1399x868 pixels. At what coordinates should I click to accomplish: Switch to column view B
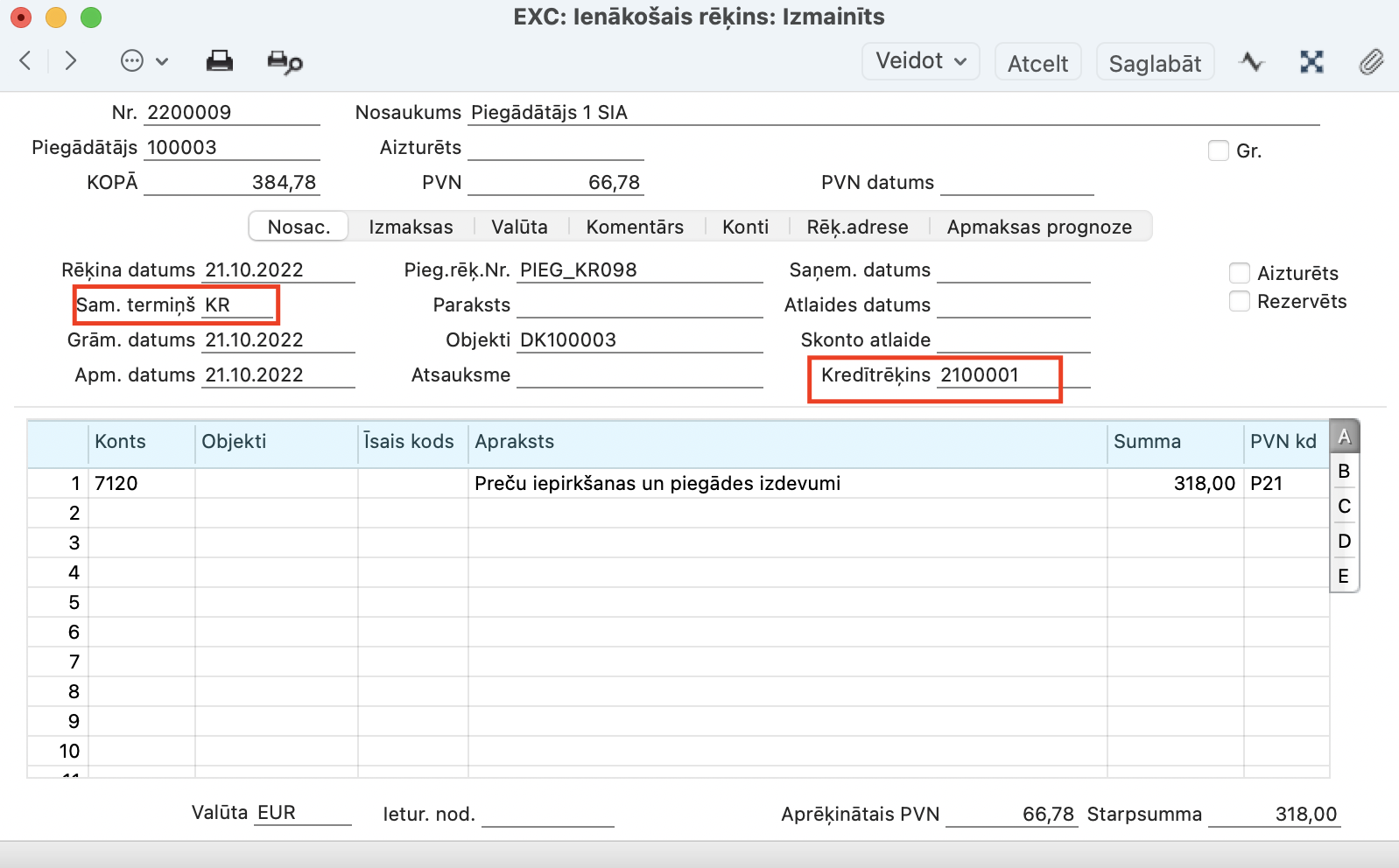pos(1344,472)
